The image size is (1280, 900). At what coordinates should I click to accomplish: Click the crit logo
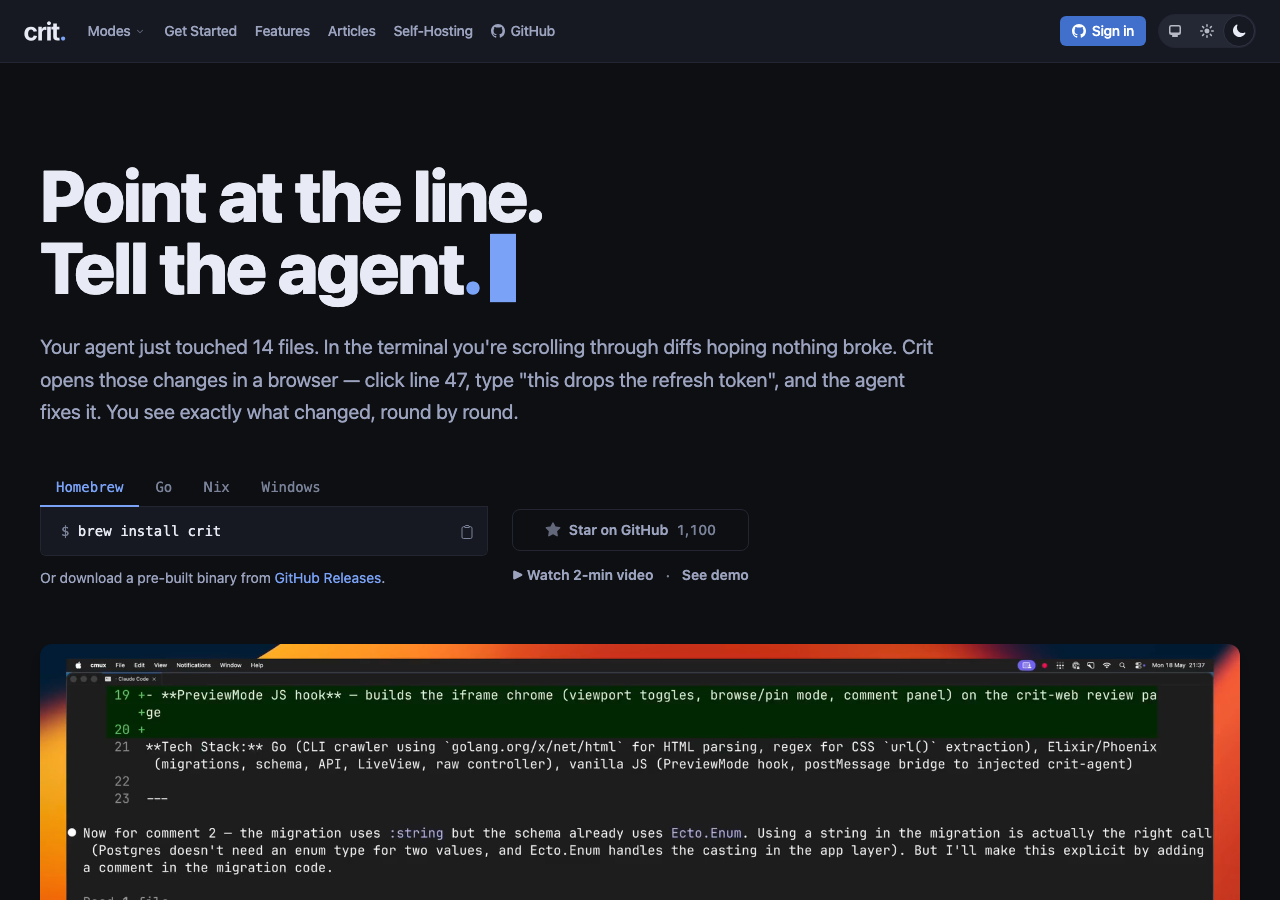(45, 31)
